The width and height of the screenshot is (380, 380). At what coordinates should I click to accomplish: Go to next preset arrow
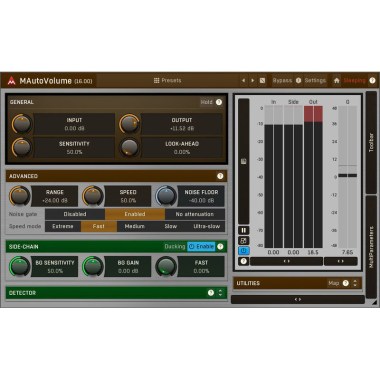tap(252, 80)
